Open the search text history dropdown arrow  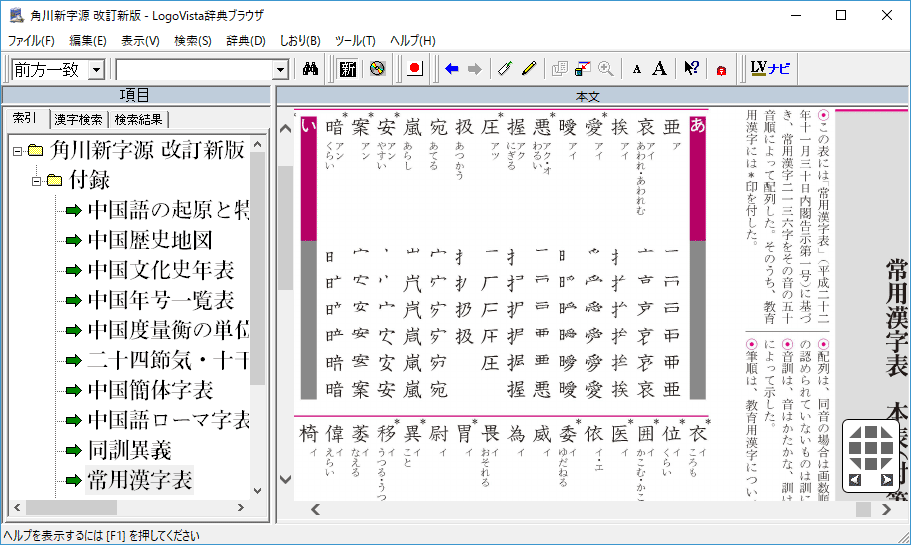[280, 70]
